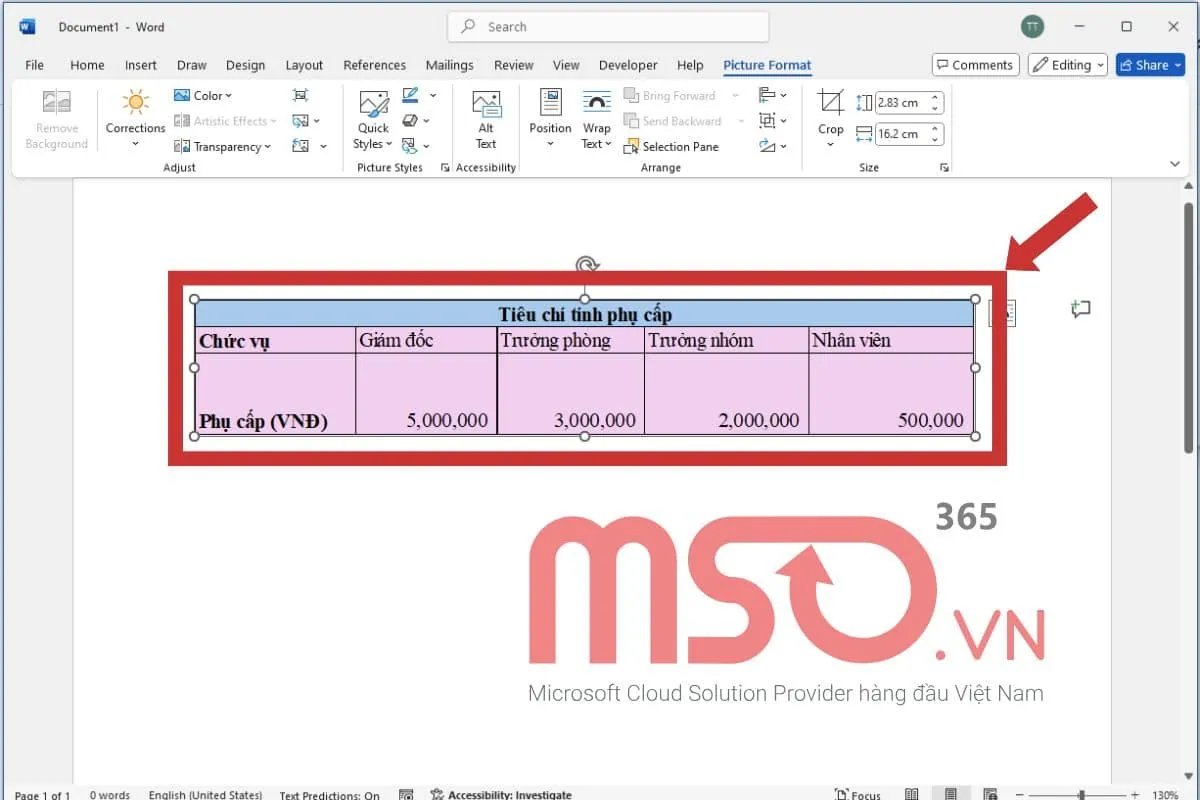
Task: Open Accessibility: Investigate checker
Action: pyautogui.click(x=502, y=793)
